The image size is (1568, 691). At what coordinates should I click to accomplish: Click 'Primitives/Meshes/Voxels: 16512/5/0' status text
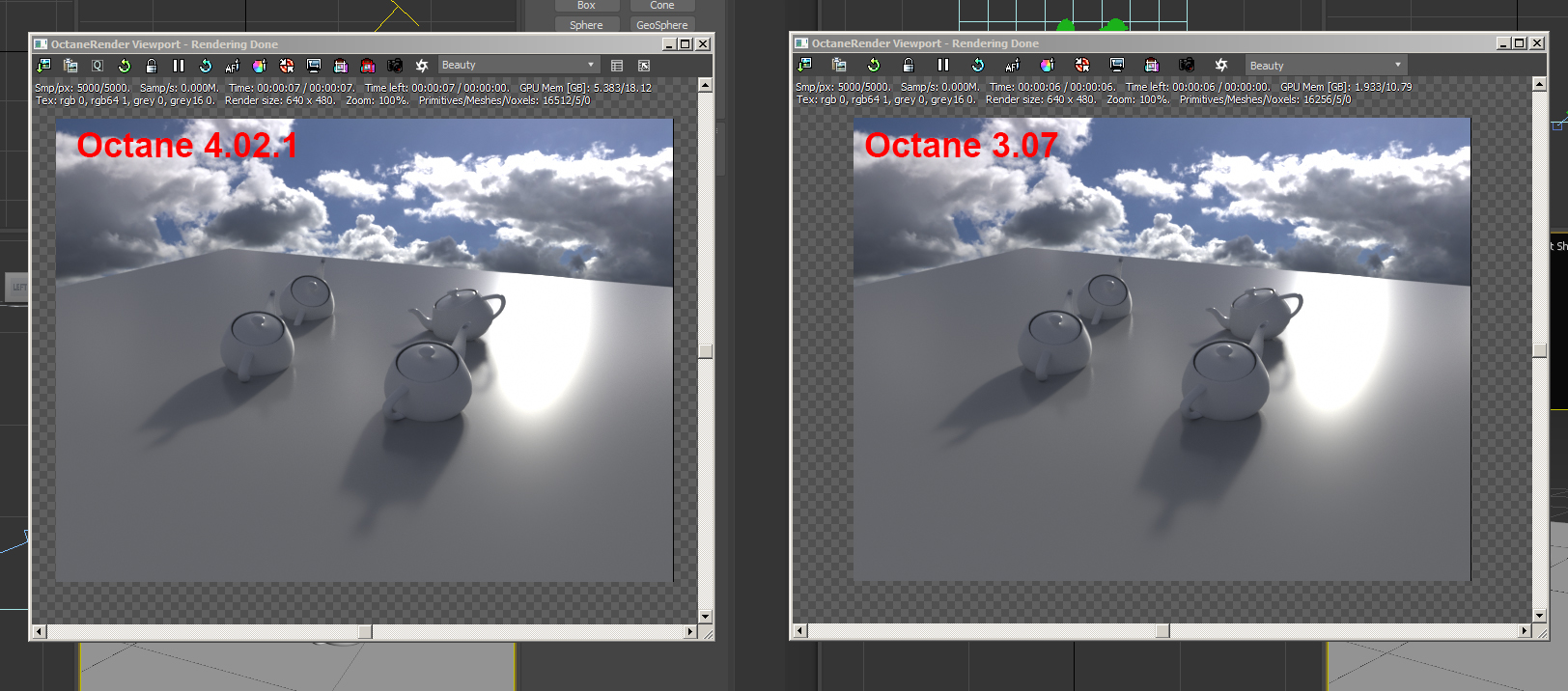(504, 100)
